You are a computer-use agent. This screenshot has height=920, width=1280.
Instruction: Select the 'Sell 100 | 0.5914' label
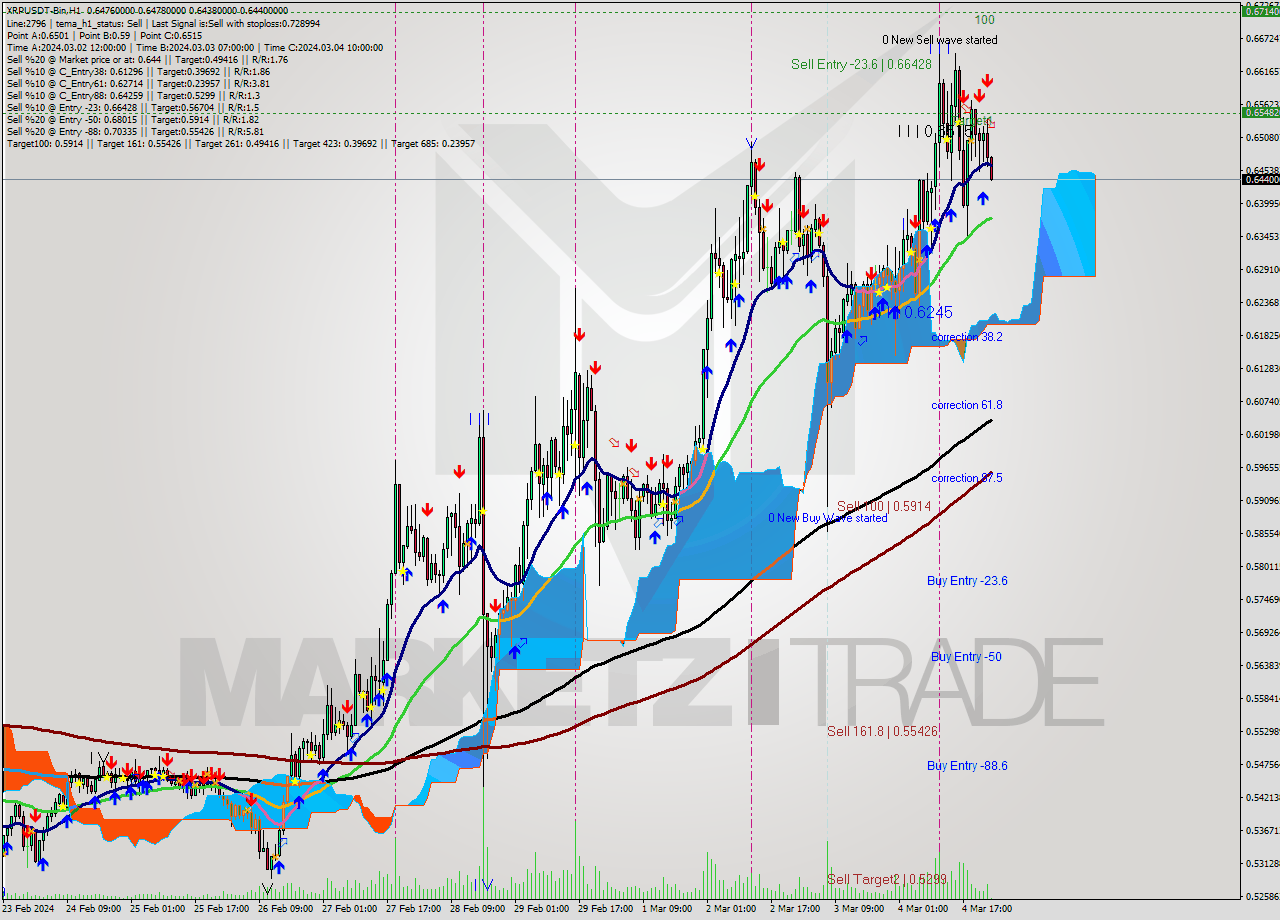884,506
